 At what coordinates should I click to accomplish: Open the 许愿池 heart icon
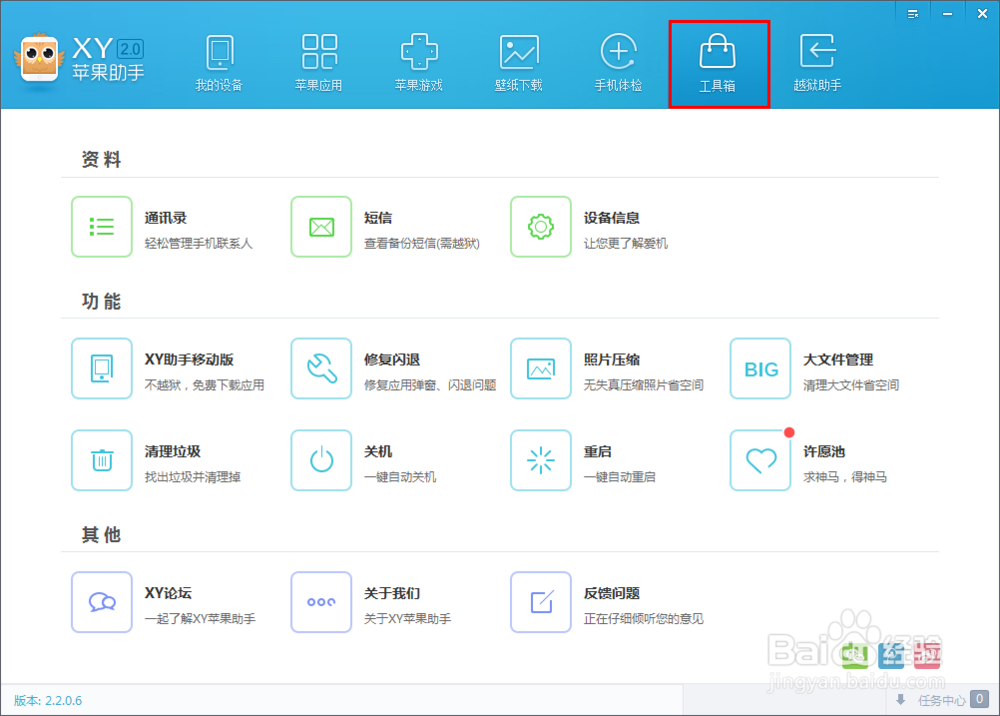(x=760, y=460)
